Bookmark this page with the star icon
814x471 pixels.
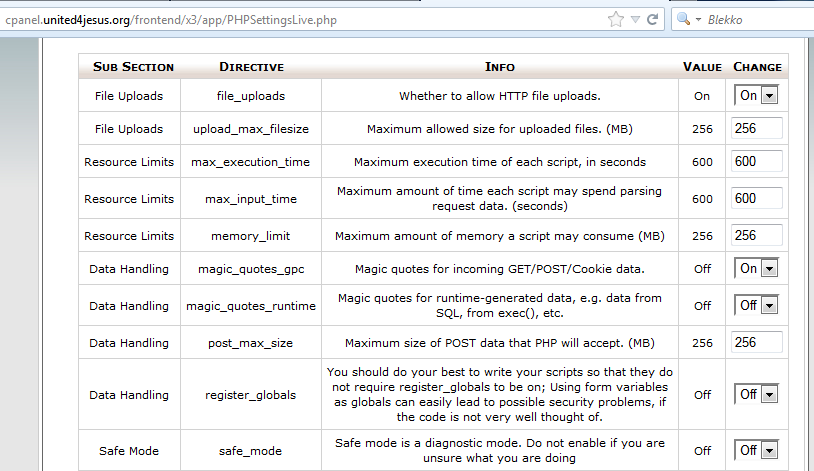[x=615, y=19]
